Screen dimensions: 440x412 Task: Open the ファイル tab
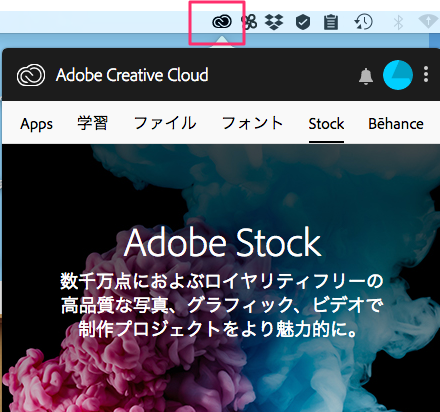[x=165, y=123]
